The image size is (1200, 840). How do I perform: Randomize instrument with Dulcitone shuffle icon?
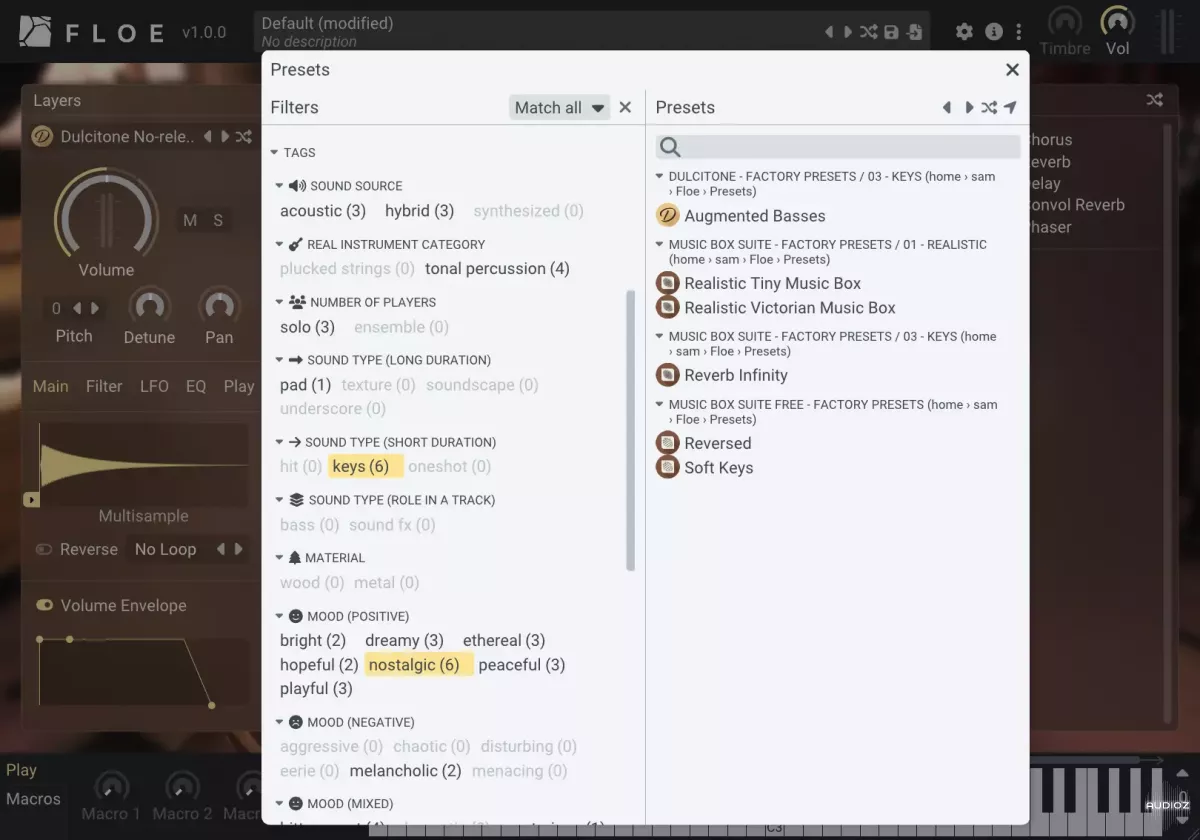243,137
